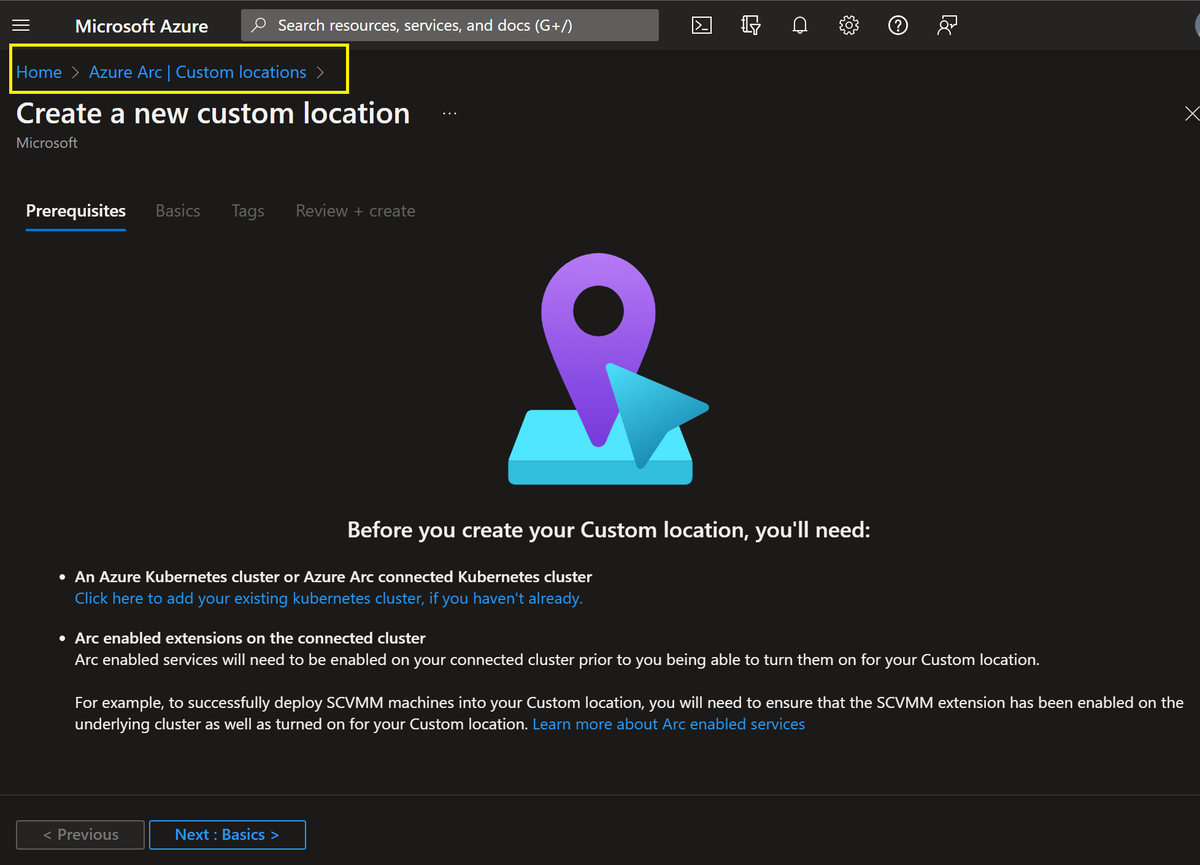Open the Directories and subscriptions filter icon
Image resolution: width=1200 pixels, height=865 pixels.
pyautogui.click(x=751, y=26)
